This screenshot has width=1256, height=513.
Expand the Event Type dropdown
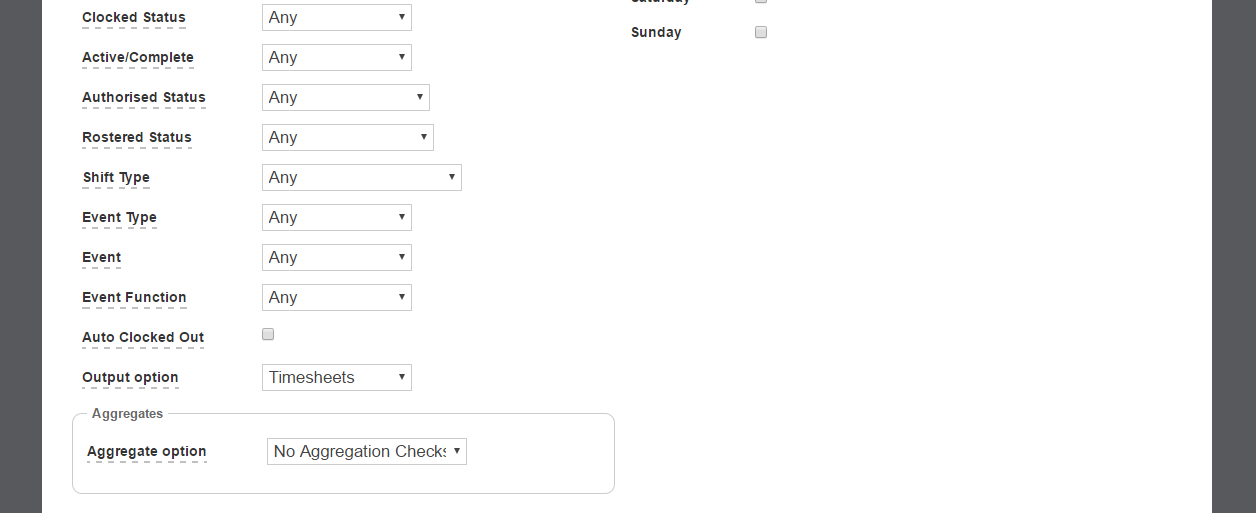337,217
